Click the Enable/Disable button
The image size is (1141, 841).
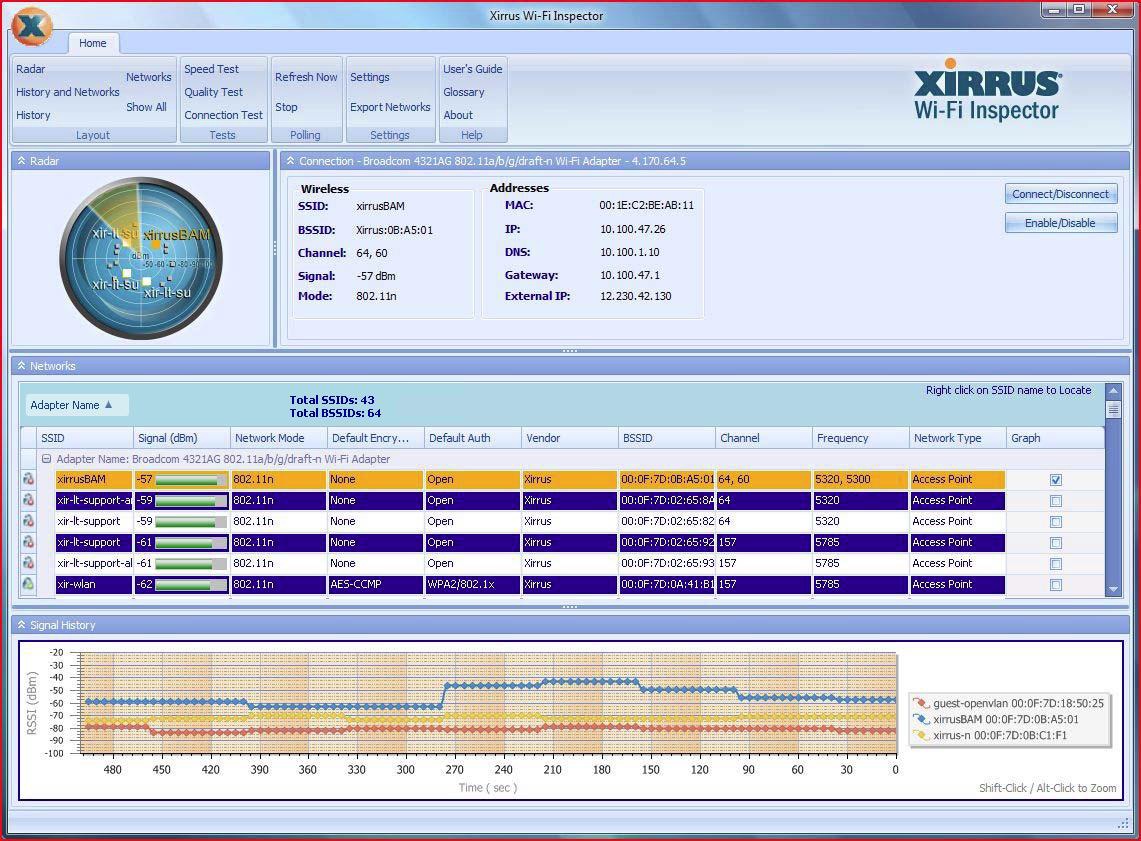[x=1060, y=223]
